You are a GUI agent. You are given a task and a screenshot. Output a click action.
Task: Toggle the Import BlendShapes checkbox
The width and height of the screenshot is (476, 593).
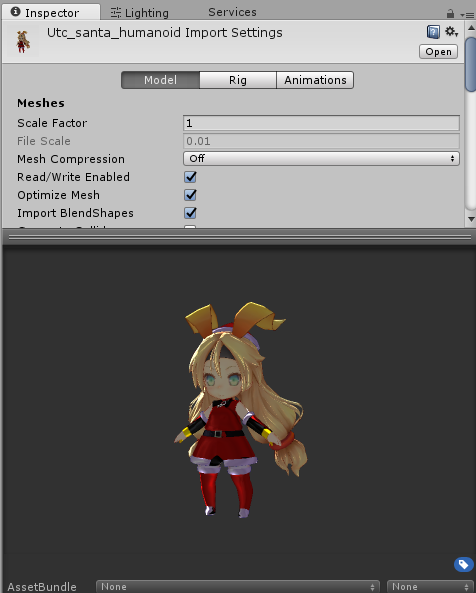[x=190, y=213]
